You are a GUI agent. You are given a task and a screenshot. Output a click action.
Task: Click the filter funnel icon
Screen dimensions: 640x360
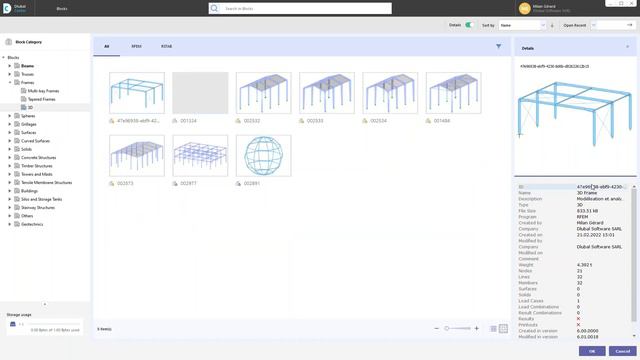pyautogui.click(x=498, y=47)
